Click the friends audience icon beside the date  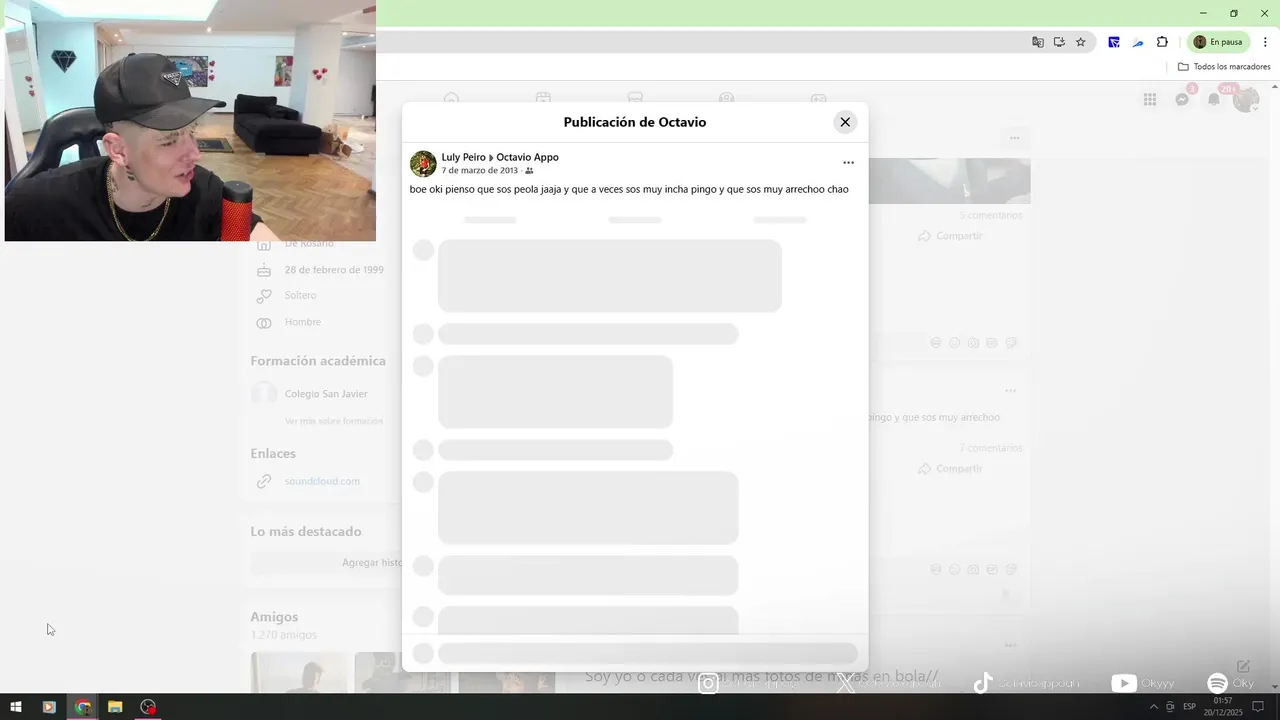click(x=529, y=171)
